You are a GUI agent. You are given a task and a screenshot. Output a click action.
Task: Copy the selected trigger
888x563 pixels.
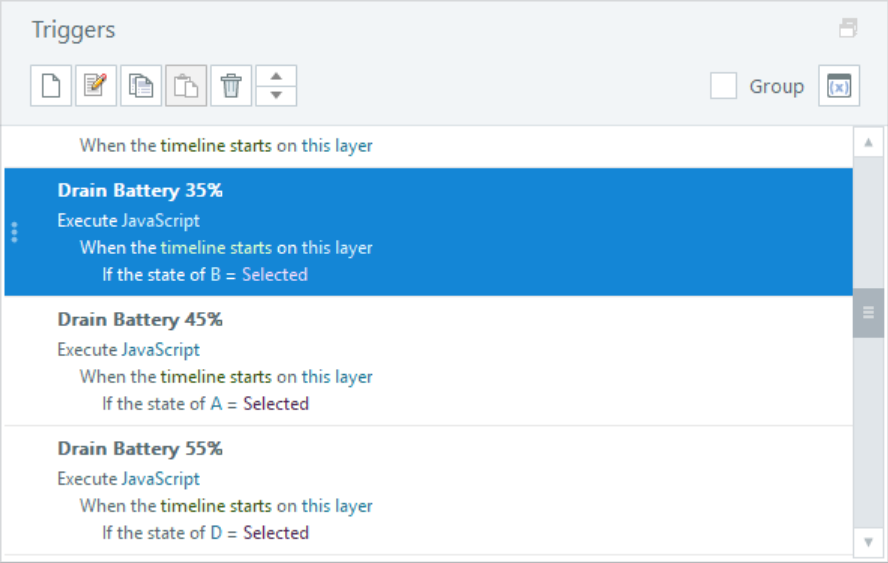141,86
